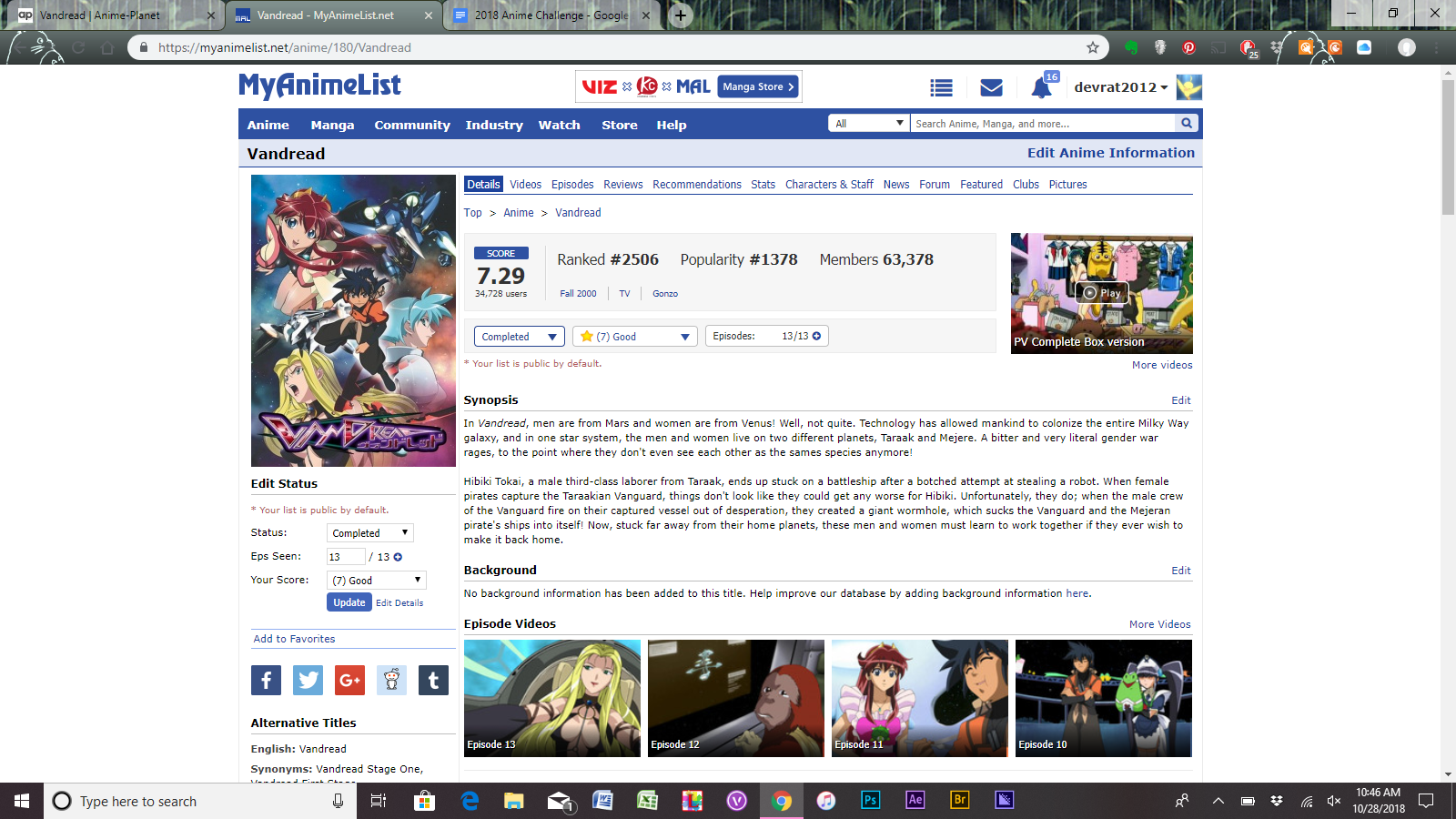Click the page vertical scrollbar
The image size is (1456, 819).
coord(1448,146)
